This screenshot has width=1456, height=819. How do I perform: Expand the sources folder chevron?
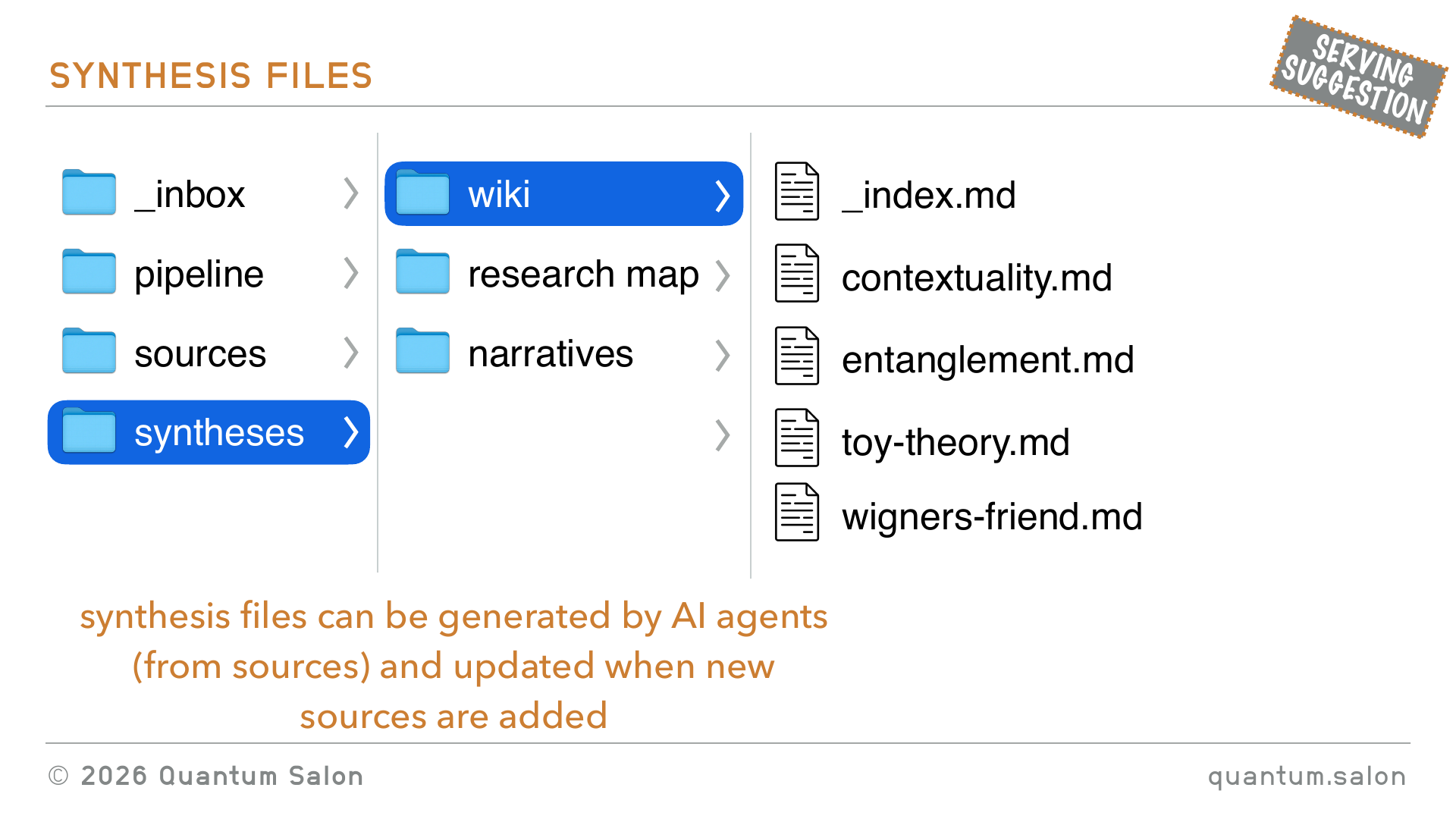coord(350,353)
